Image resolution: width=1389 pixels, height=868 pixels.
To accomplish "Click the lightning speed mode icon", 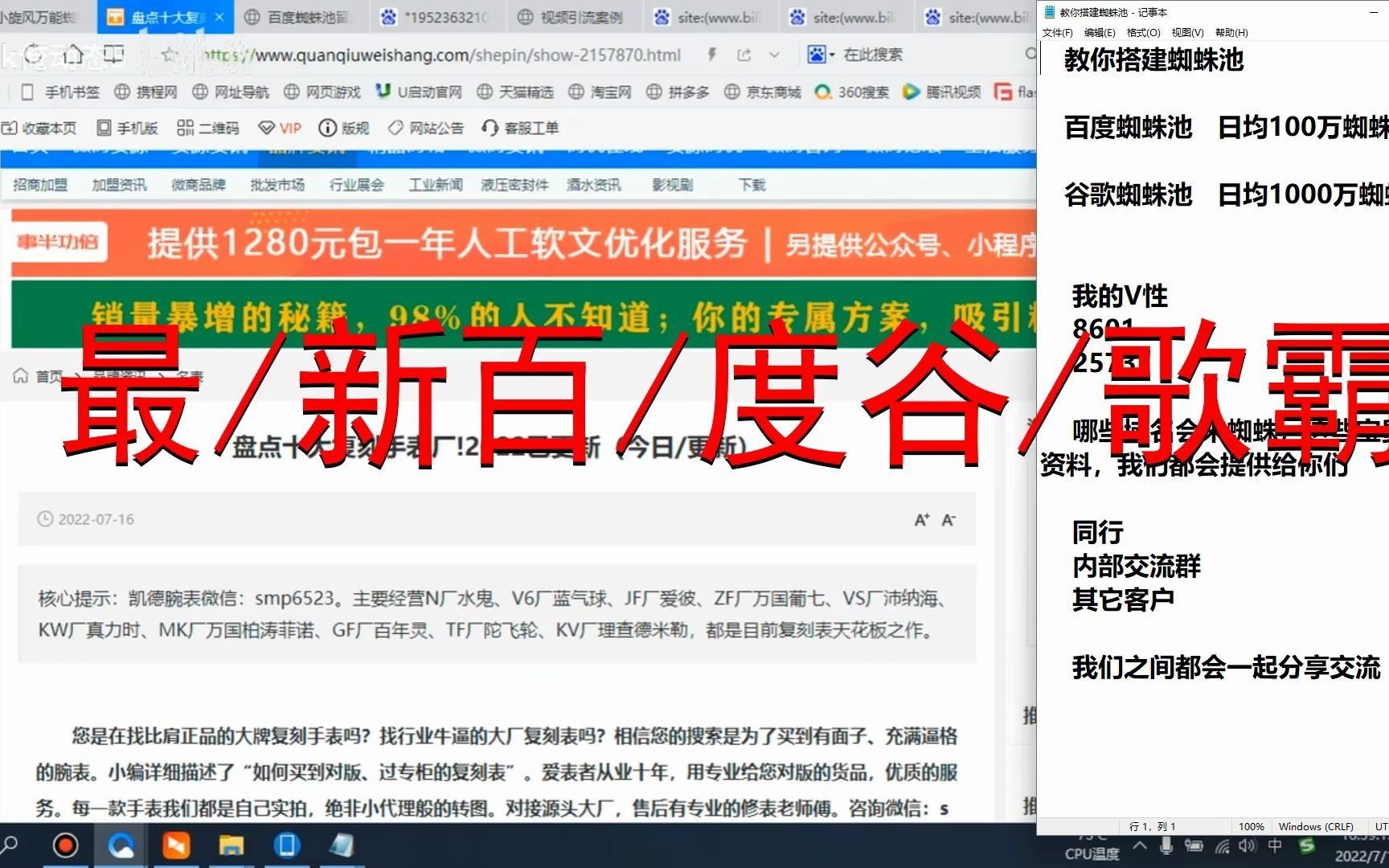I will coord(712,55).
